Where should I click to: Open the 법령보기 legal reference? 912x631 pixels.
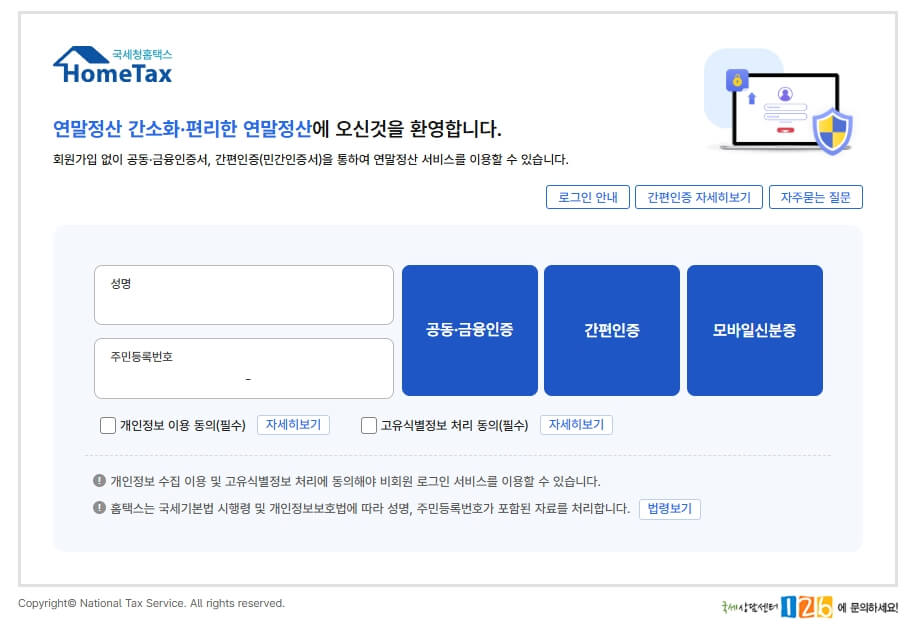click(669, 509)
